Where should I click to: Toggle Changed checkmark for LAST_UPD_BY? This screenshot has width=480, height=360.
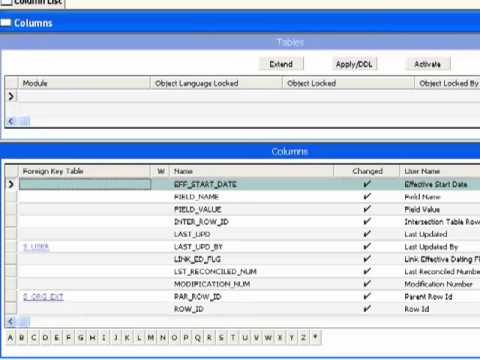click(367, 247)
